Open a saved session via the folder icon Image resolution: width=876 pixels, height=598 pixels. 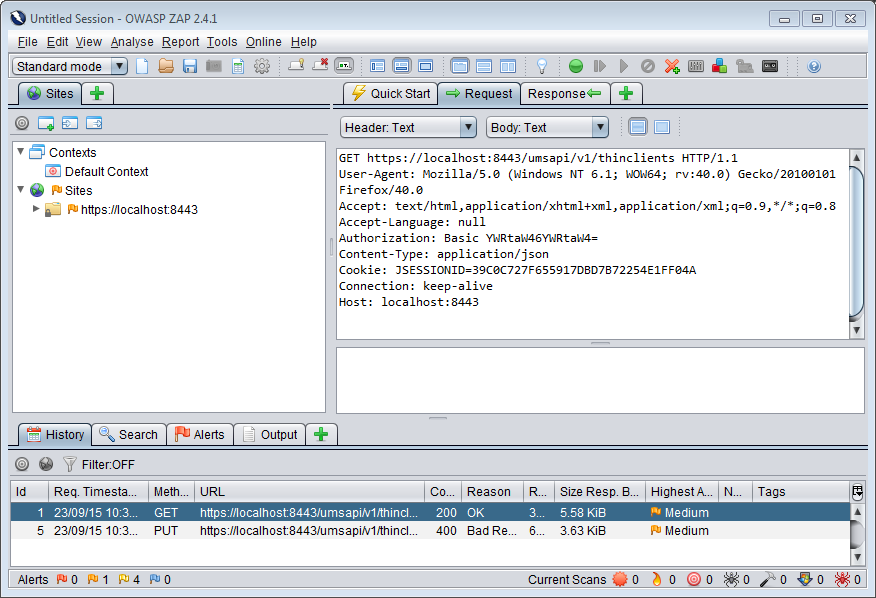[x=165, y=65]
